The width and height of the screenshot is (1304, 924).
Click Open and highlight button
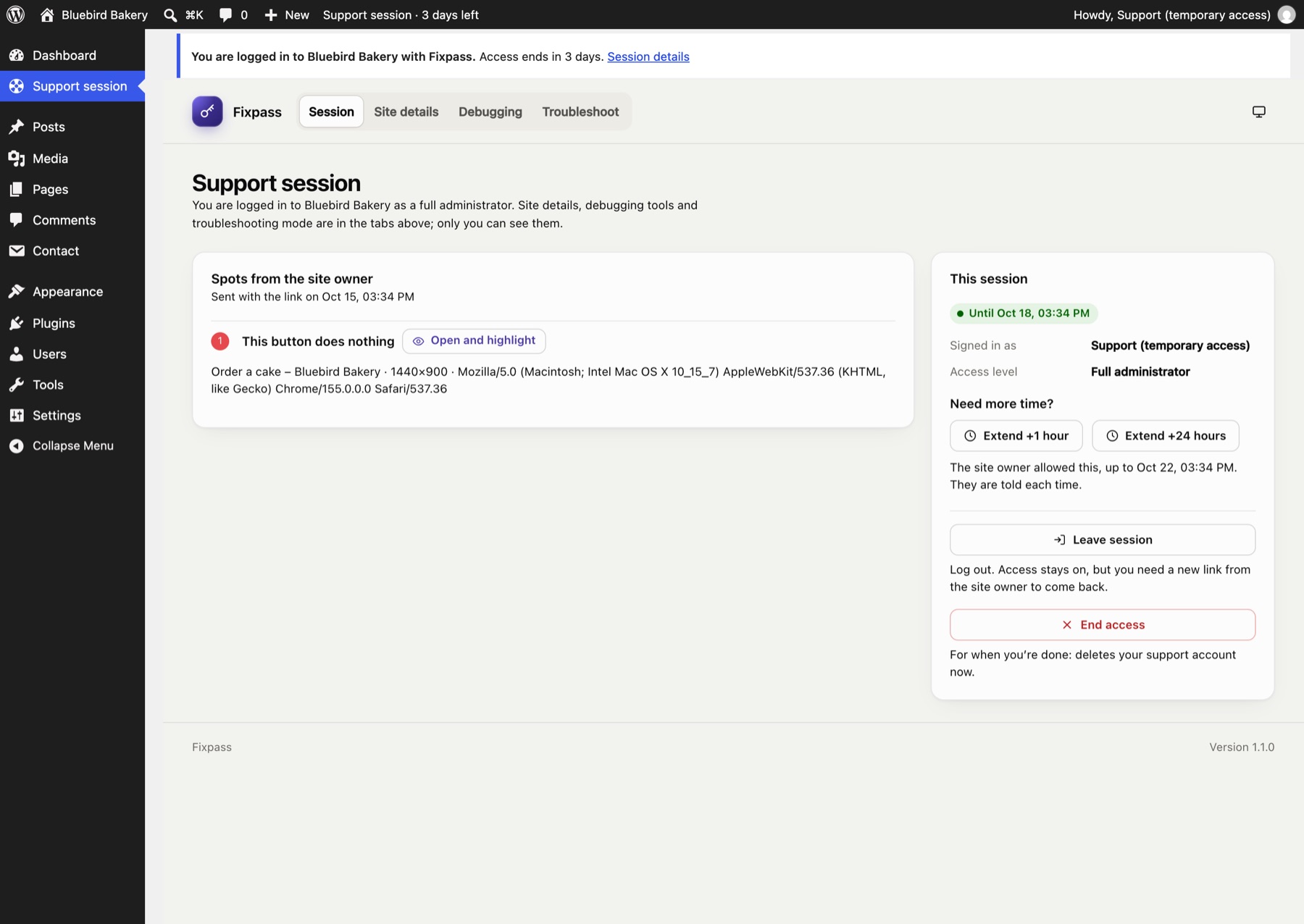pyautogui.click(x=474, y=340)
